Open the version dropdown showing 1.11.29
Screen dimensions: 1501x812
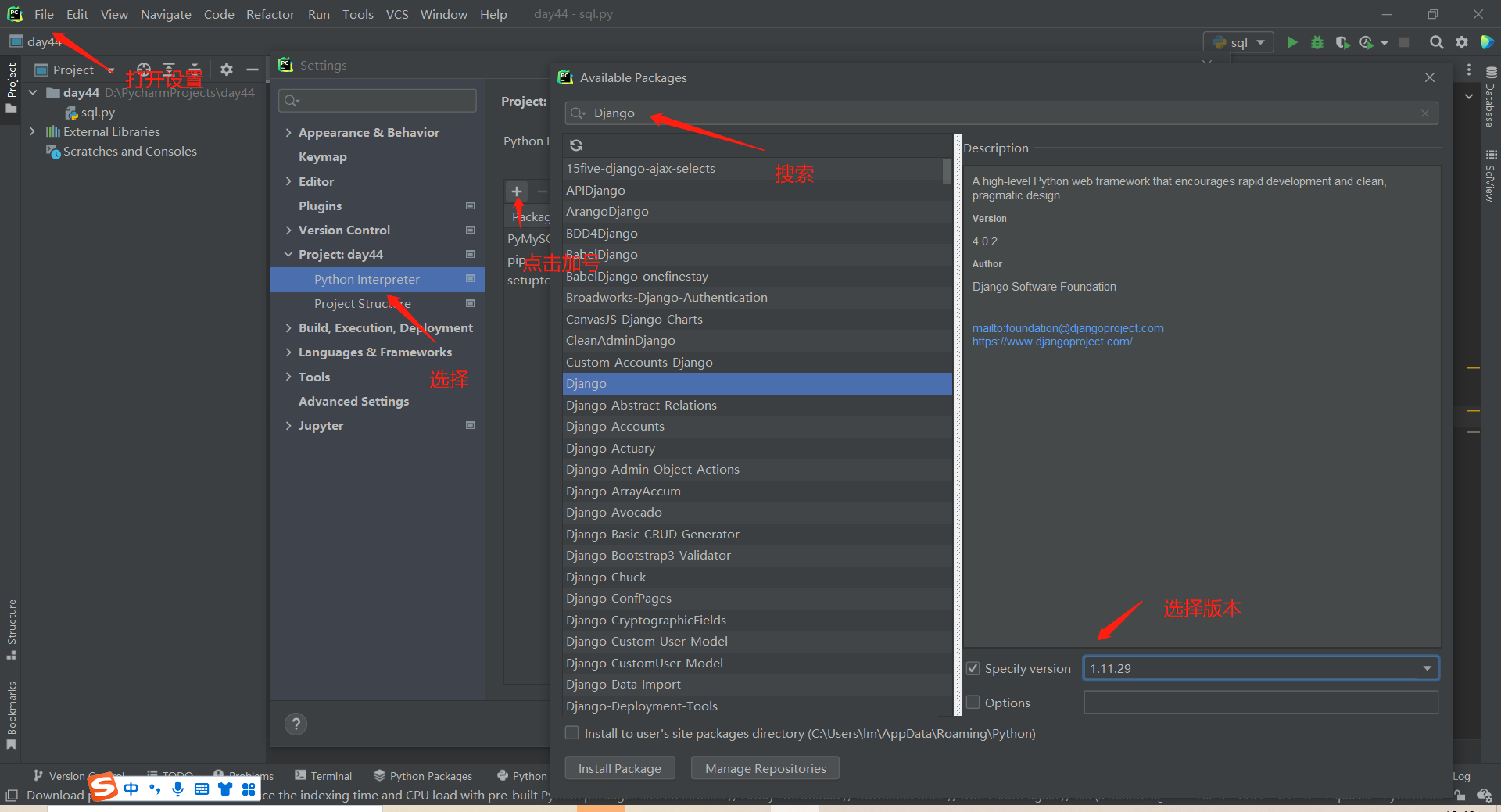1261,668
